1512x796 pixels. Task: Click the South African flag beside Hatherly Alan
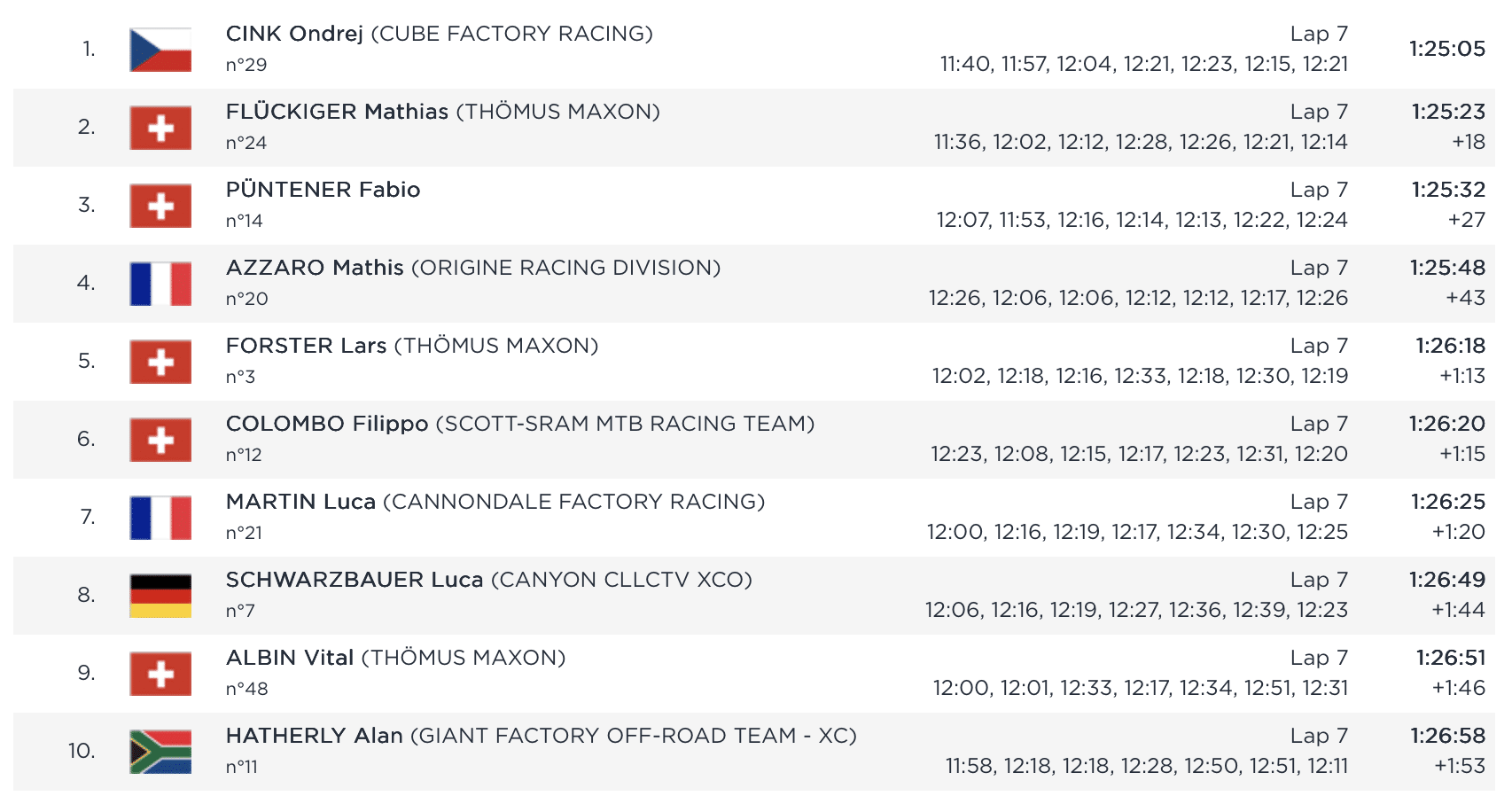[160, 752]
